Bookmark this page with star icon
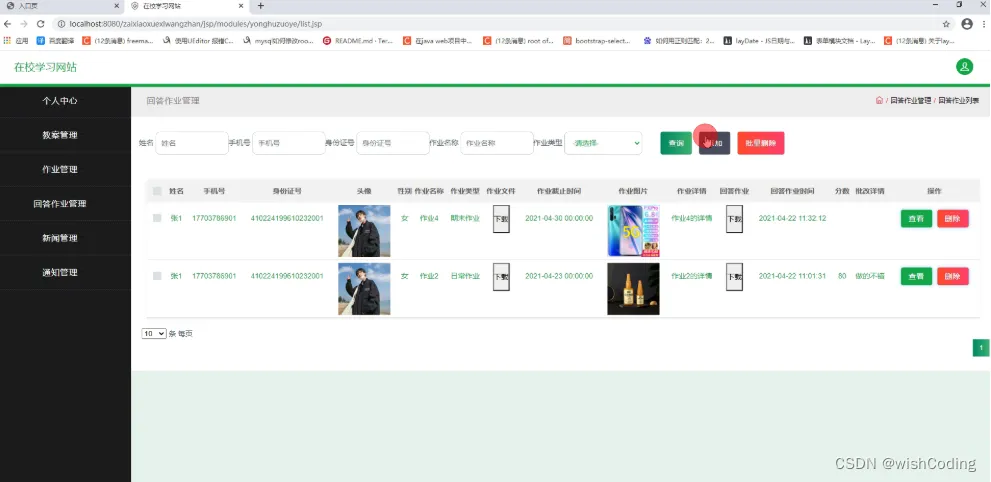This screenshot has height=482, width=991. click(946, 24)
